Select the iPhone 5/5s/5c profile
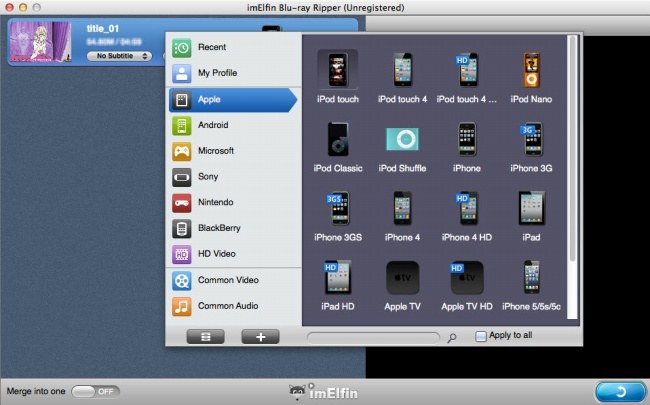 pos(531,285)
